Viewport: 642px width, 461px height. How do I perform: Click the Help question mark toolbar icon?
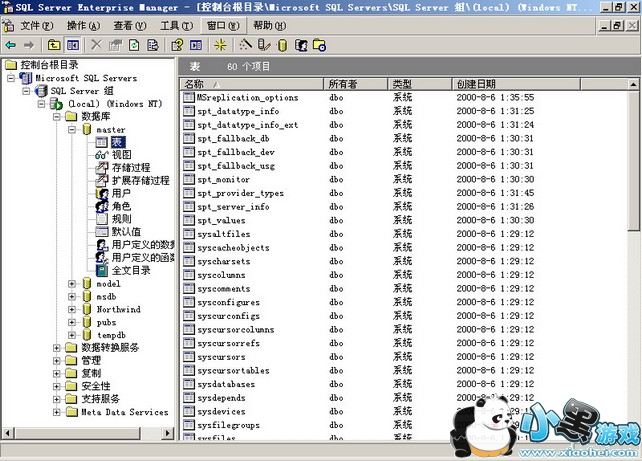[x=177, y=45]
